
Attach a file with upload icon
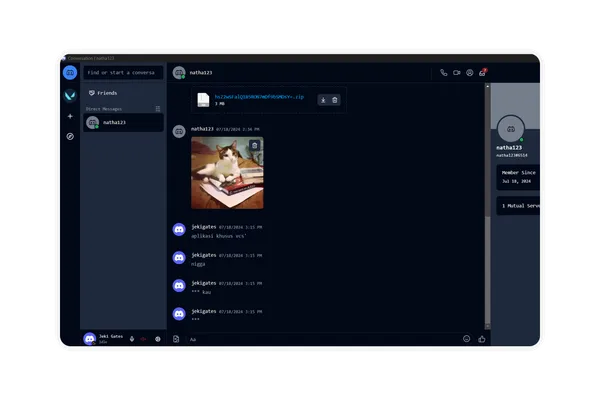[176, 339]
